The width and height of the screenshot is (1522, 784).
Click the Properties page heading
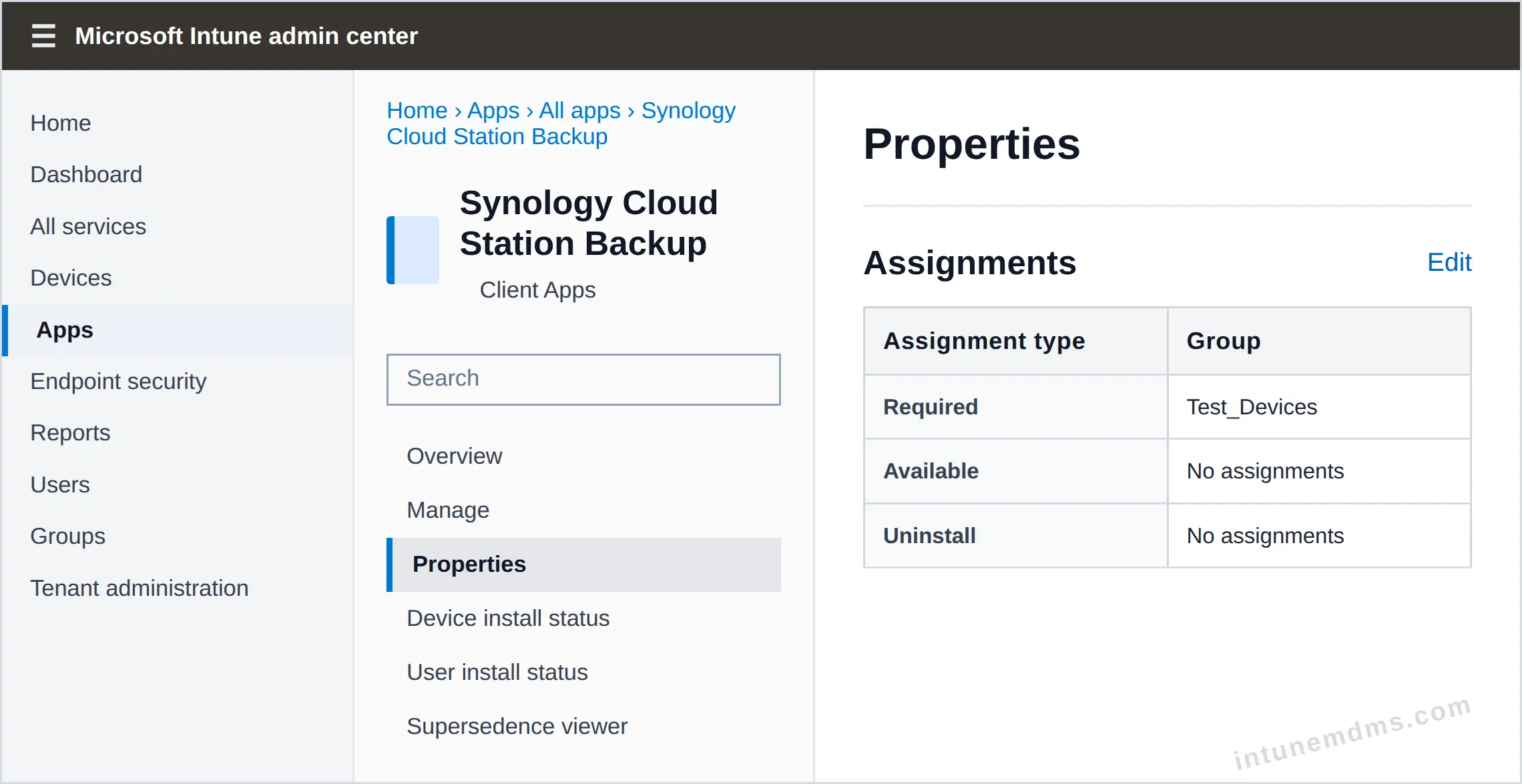coord(971,144)
